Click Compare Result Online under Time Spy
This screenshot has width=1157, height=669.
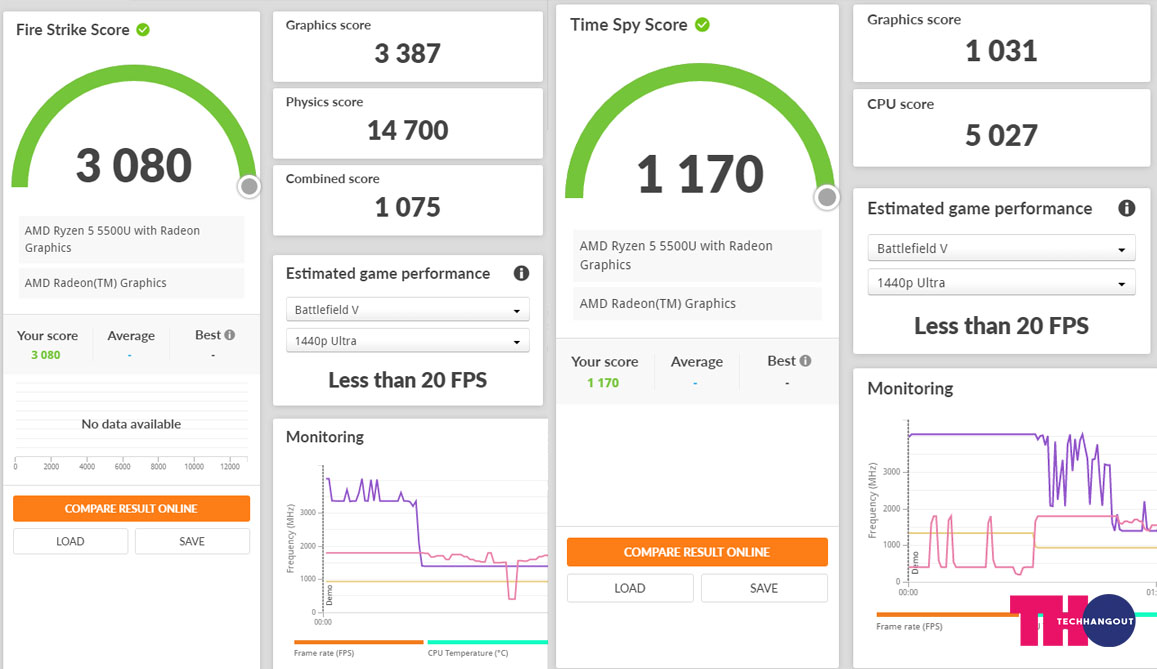[x=697, y=552]
